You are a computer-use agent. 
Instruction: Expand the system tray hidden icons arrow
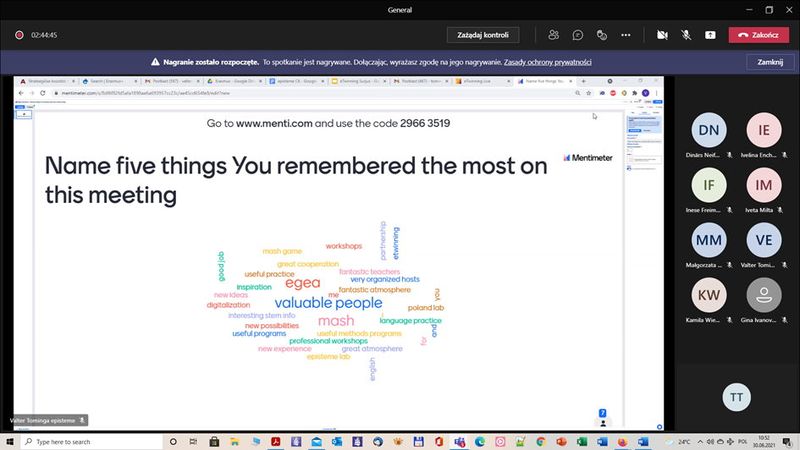(x=701, y=441)
